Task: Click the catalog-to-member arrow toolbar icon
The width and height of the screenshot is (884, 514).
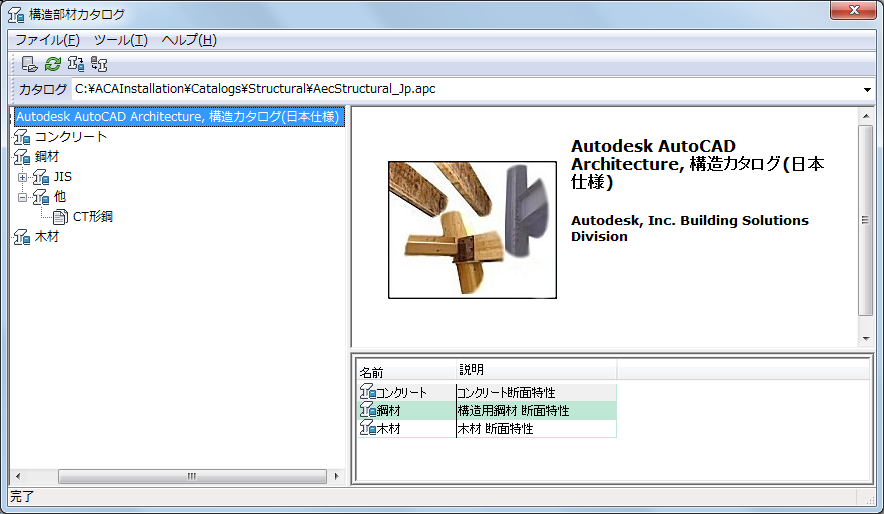Action: 99,64
